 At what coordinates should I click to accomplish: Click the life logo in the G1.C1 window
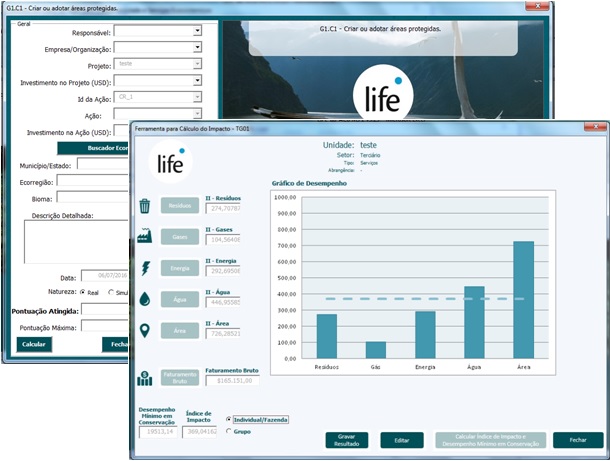(383, 93)
